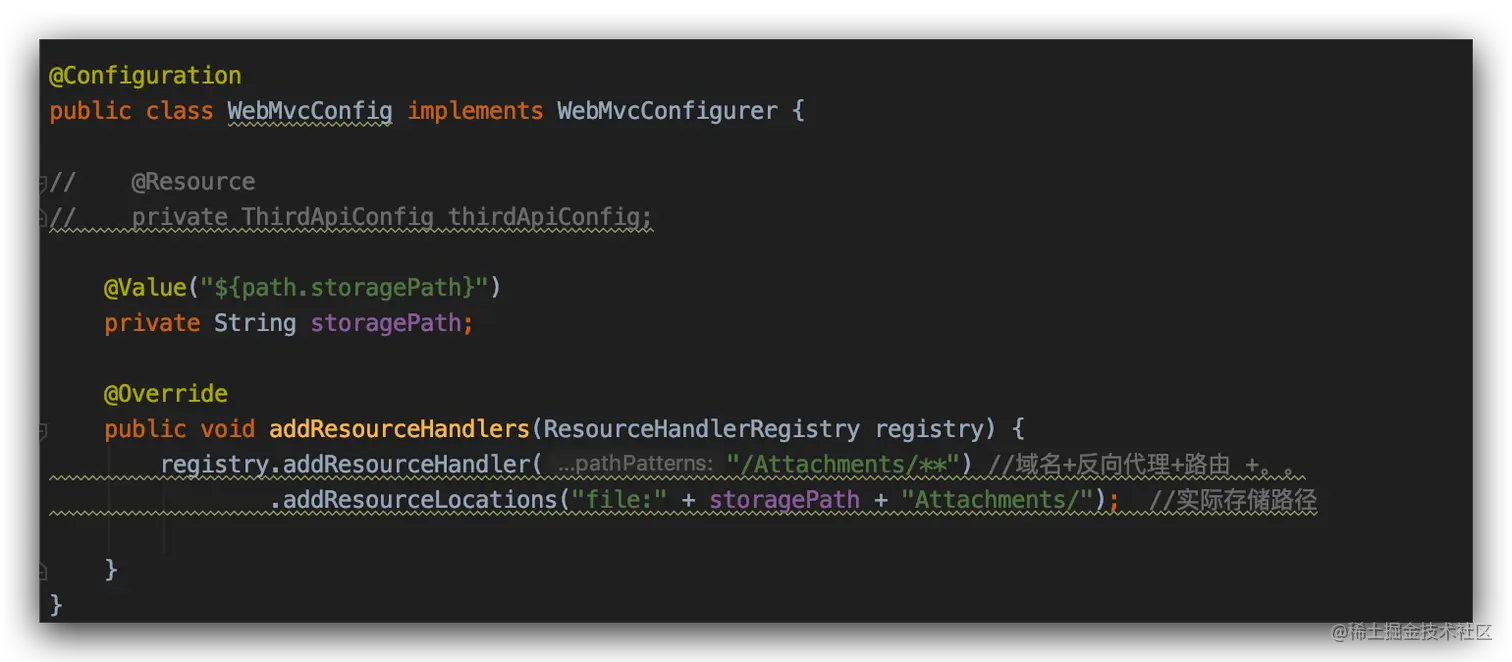Screen dimensions: 1512x662
Task: Select the WebMvcConfigurer interface name
Action: (x=667, y=111)
